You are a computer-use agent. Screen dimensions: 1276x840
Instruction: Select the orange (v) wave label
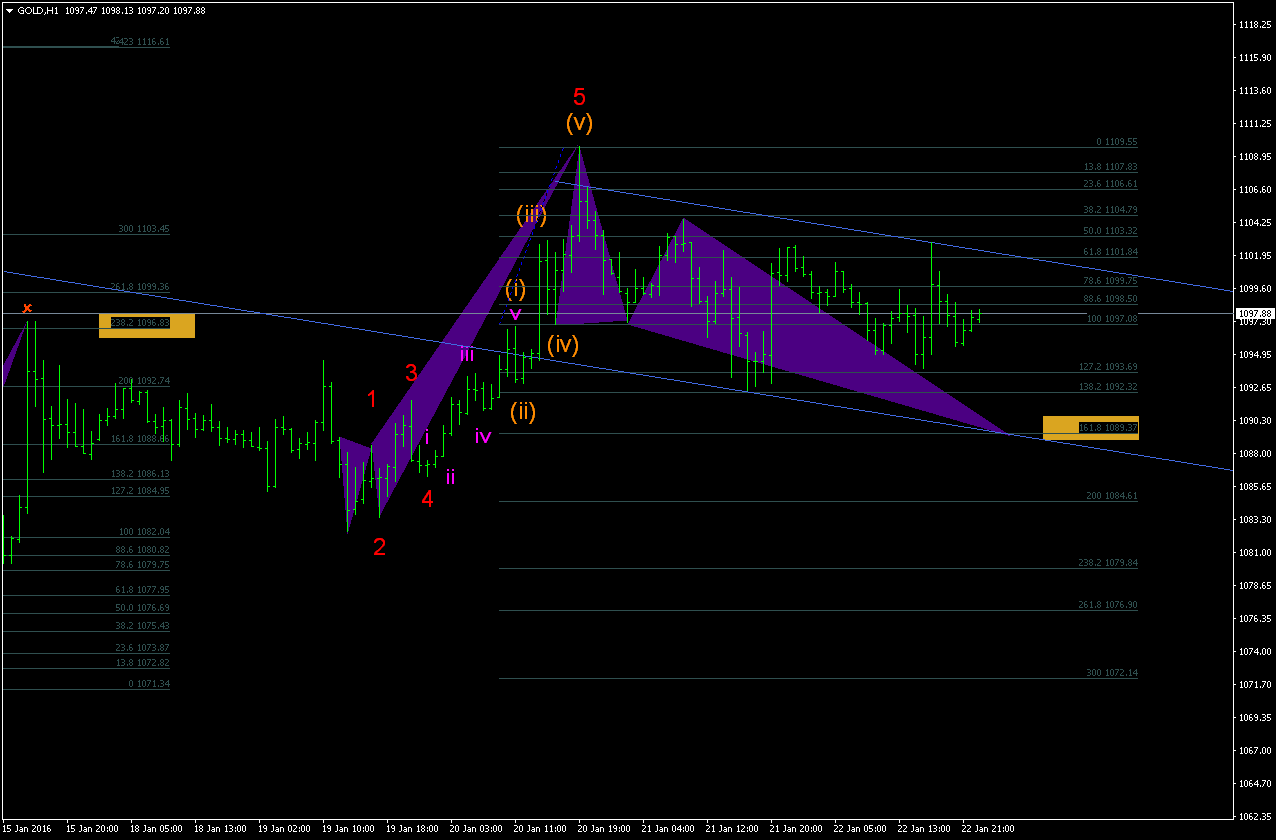click(x=579, y=123)
